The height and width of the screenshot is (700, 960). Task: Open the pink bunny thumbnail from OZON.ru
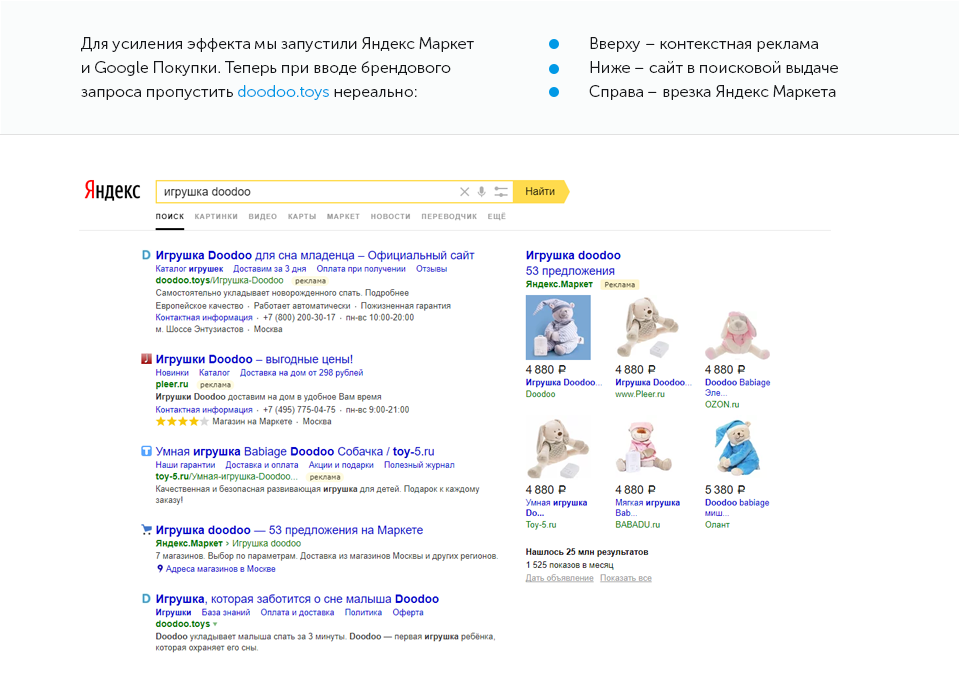point(737,334)
